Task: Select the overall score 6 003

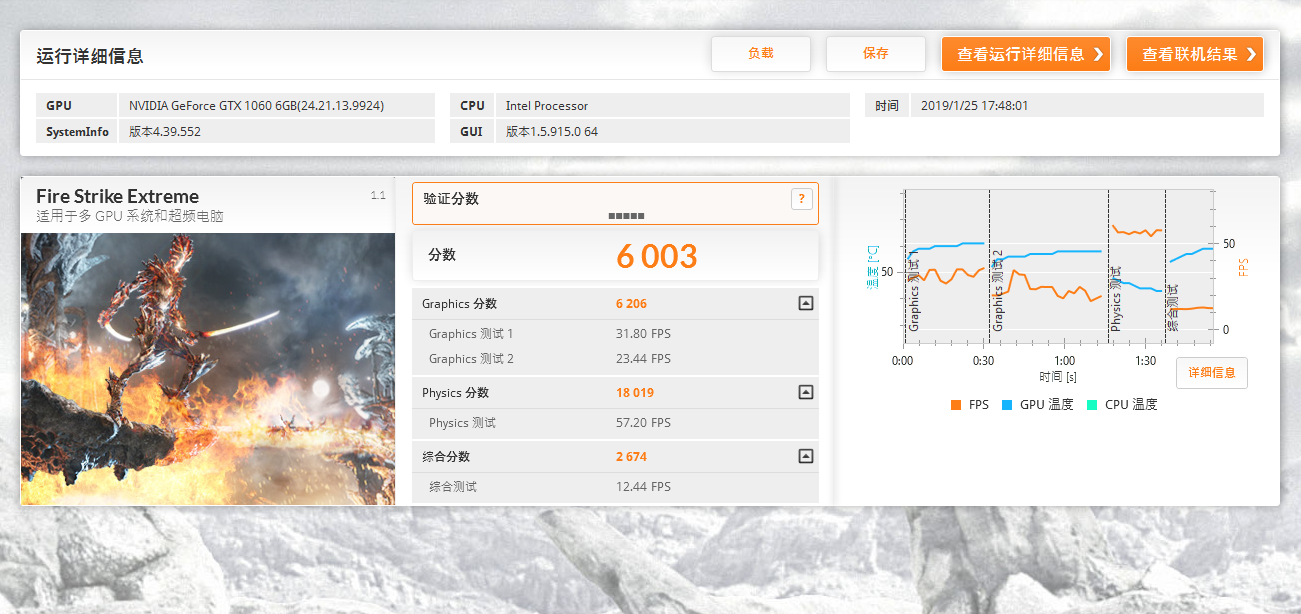Action: coord(656,256)
